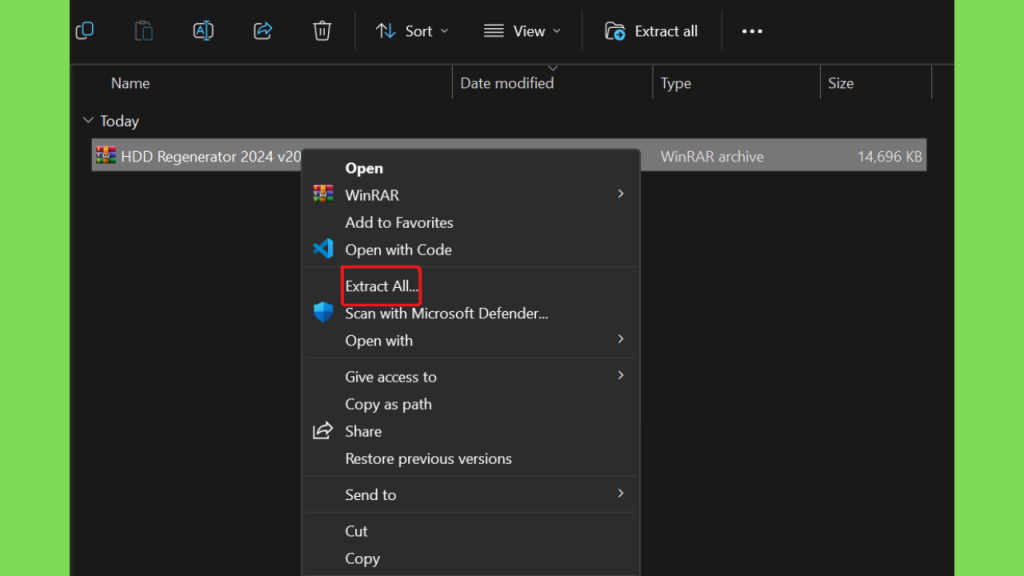Click the Copy icon in toolbar

coord(85,31)
